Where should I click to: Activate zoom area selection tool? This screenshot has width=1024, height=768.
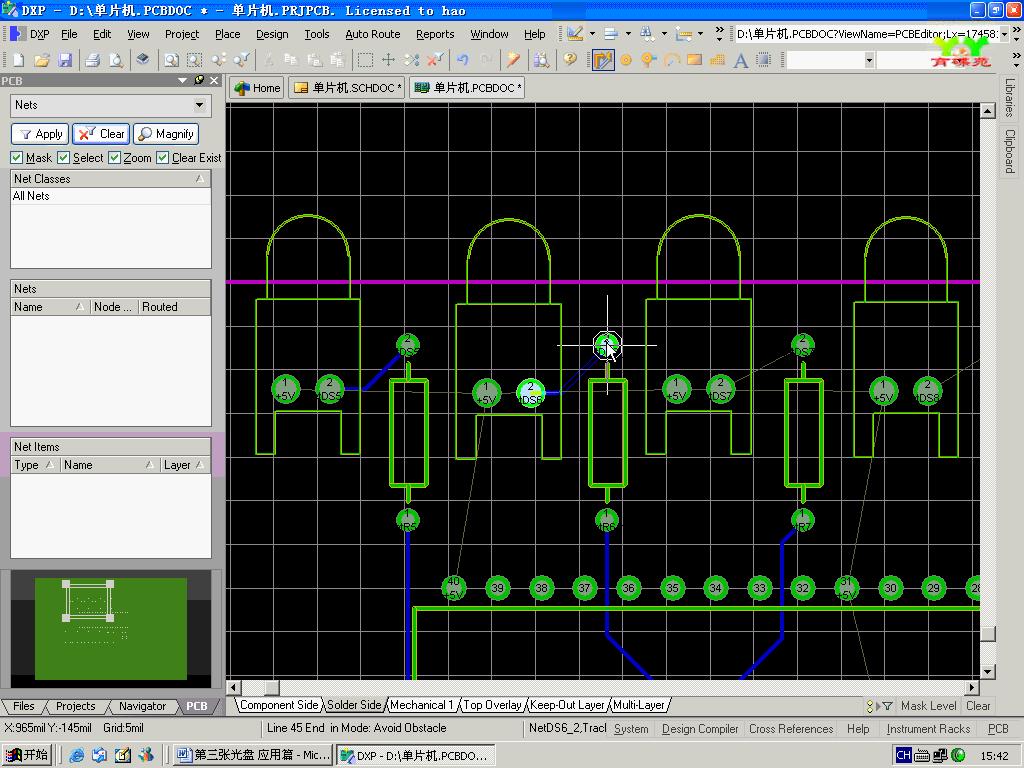coord(195,60)
